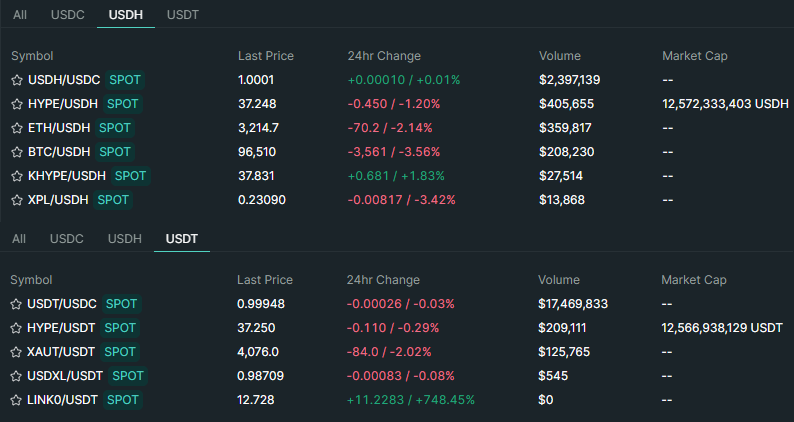
Task: Favorite the XPL/USDH pair
Action: (x=17, y=200)
